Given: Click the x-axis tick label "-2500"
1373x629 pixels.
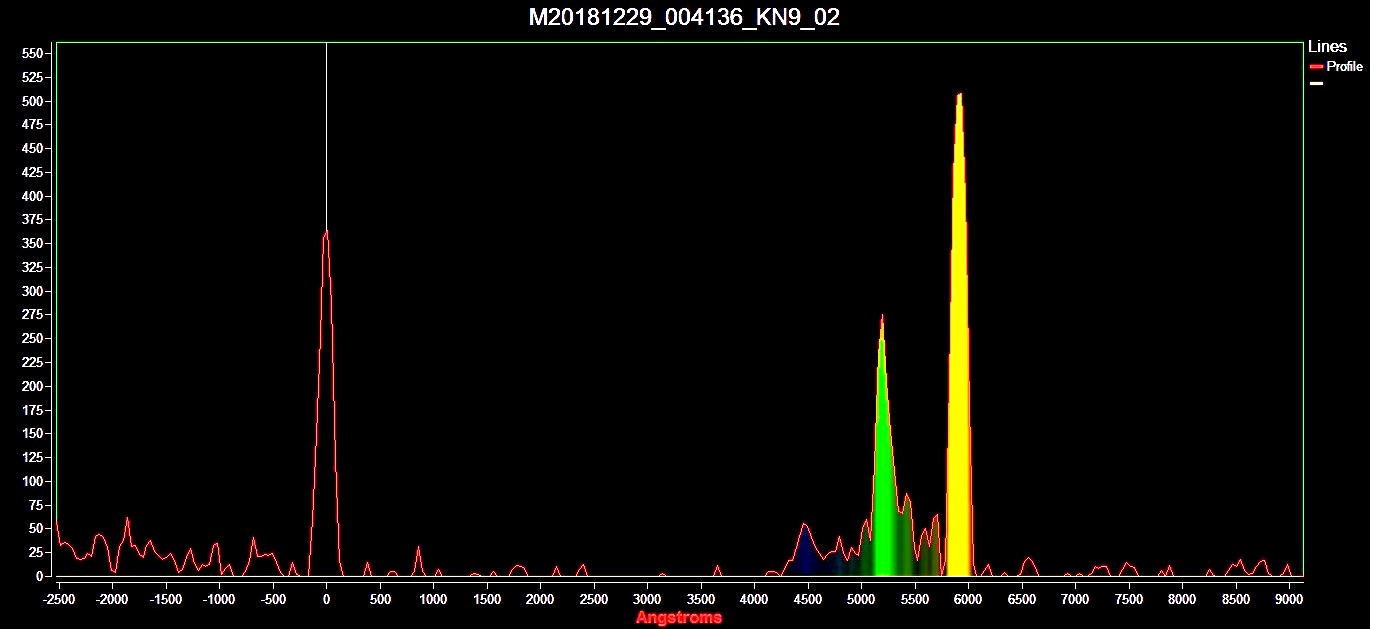Looking at the screenshot, I should click(x=58, y=599).
